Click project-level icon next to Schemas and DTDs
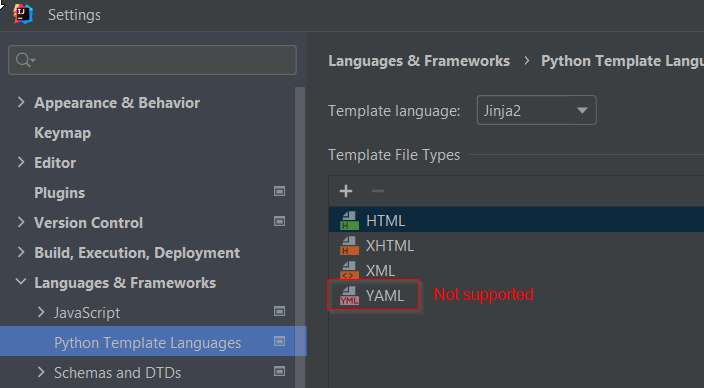Viewport: 704px width, 388px height. click(x=279, y=371)
